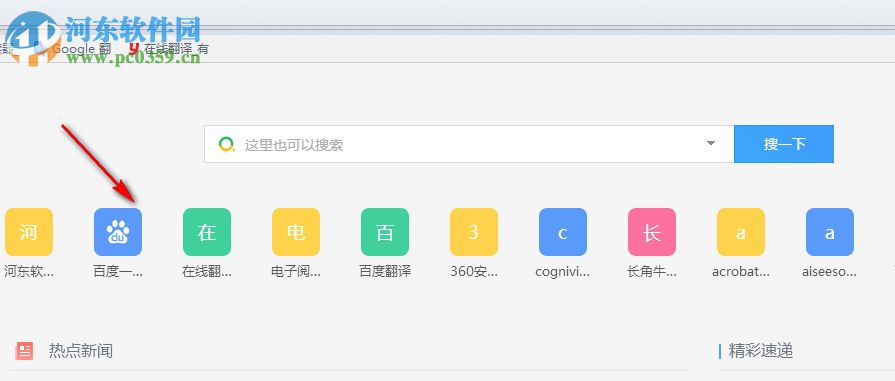Open the yellow 电 shortcut tile
The height and width of the screenshot is (381, 895).
click(x=296, y=232)
